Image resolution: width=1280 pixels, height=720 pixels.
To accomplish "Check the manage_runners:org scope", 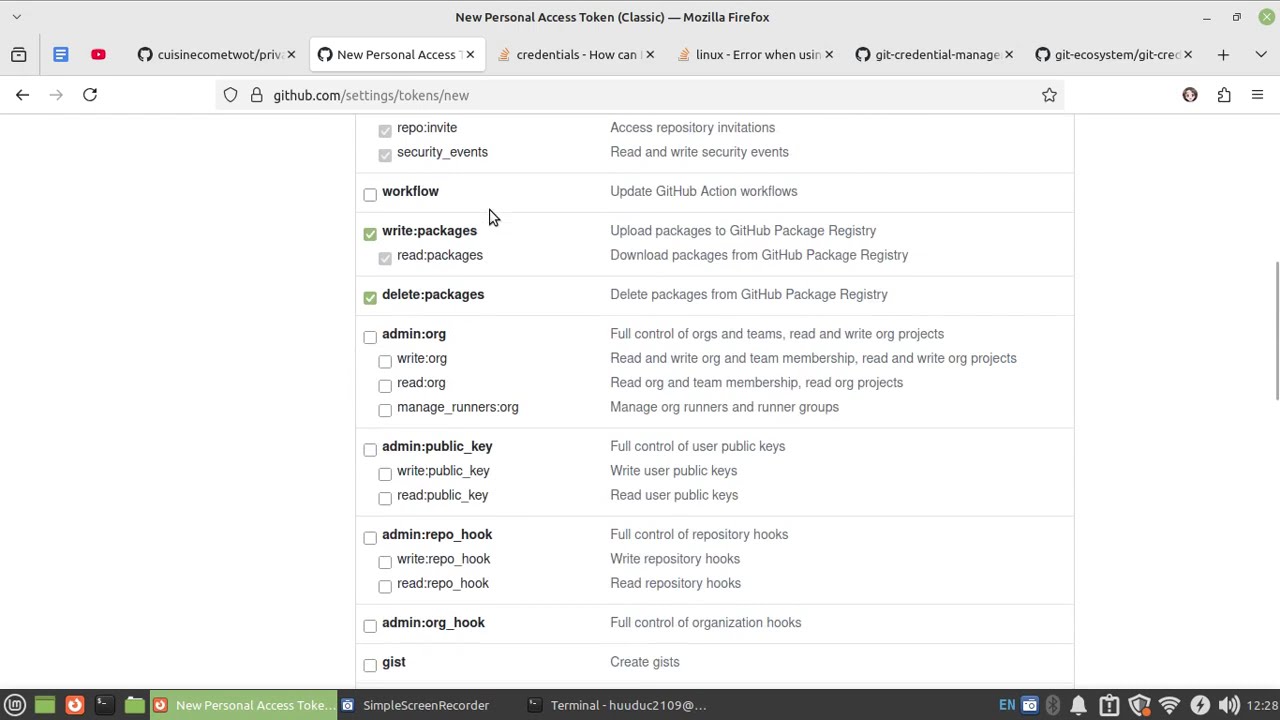I will click(385, 410).
